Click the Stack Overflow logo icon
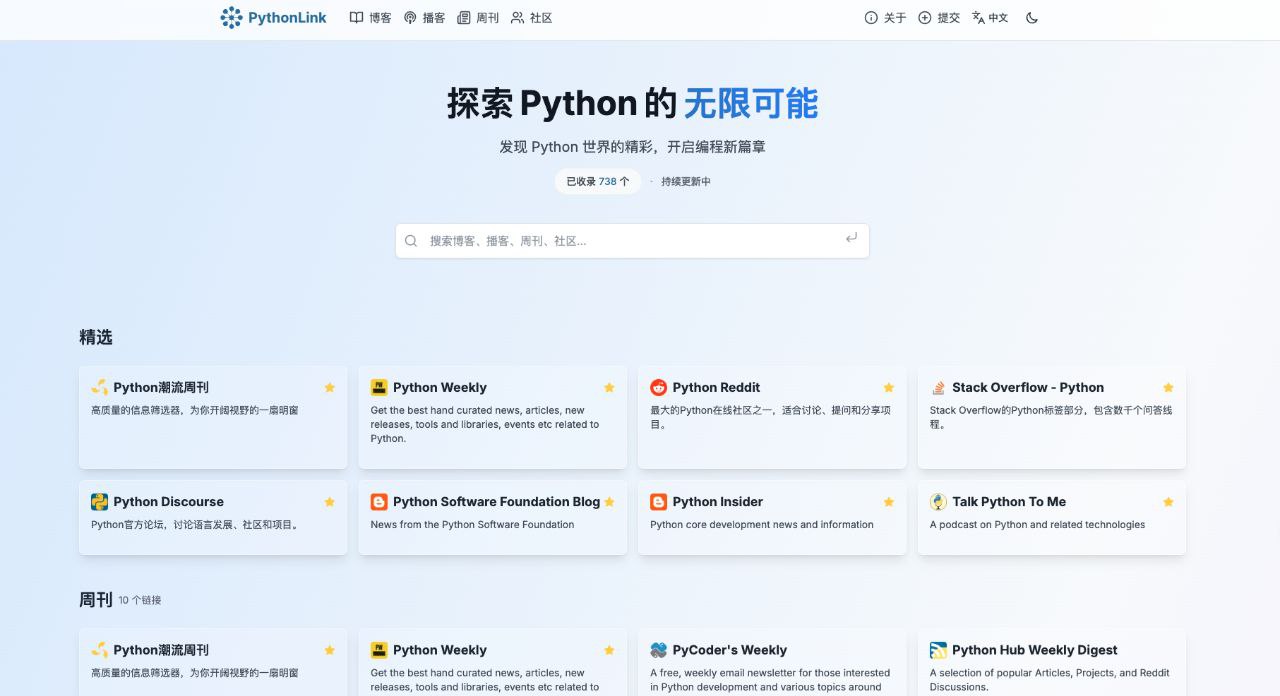 tap(938, 387)
